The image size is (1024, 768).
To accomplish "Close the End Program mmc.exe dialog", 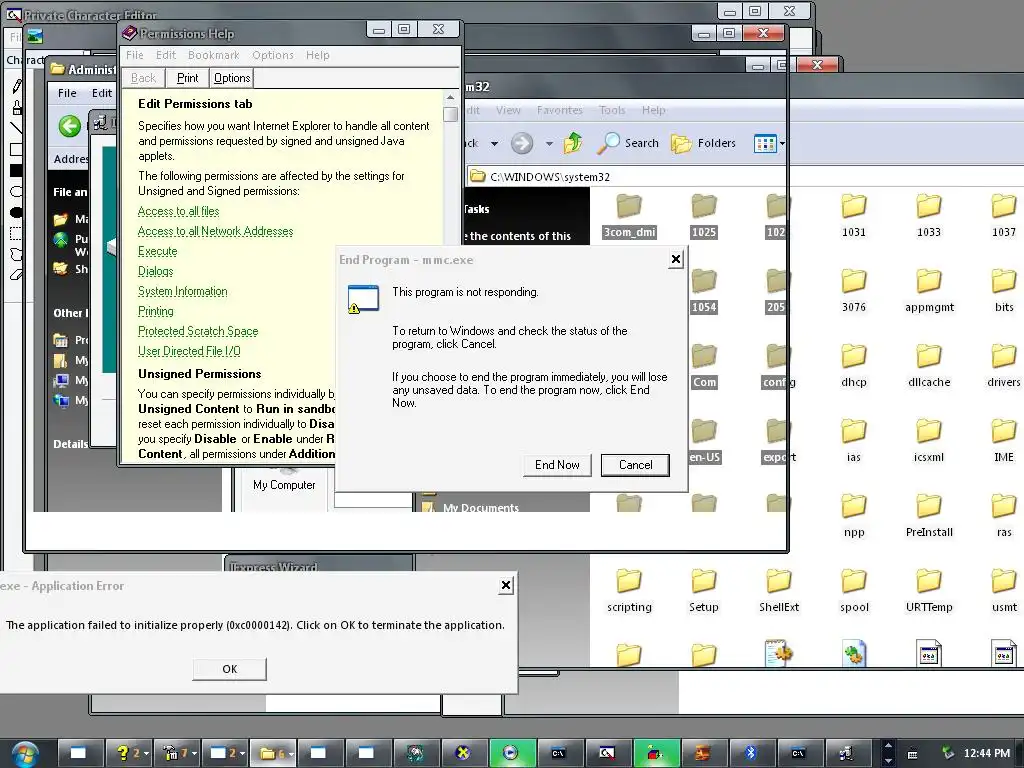I will tap(676, 260).
